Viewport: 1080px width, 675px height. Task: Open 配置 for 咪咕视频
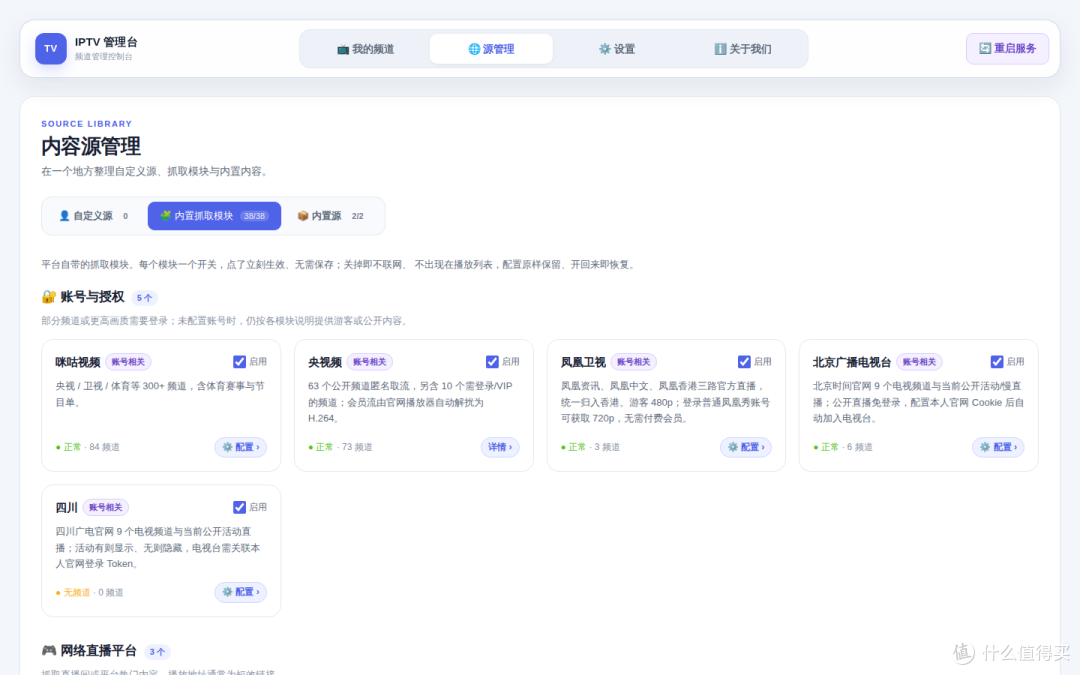240,447
